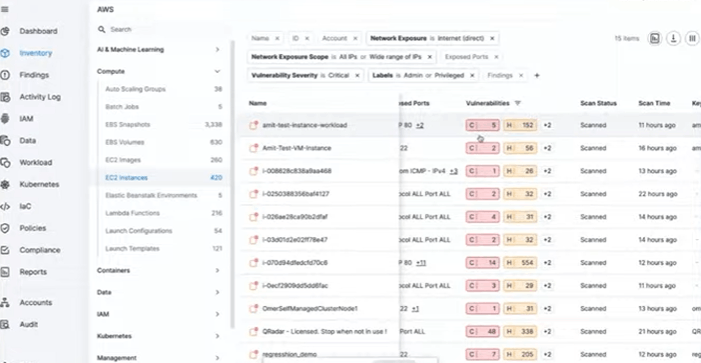Open the regresshion_demo instance
Image resolution: width=701 pixels, height=363 pixels.
(290, 355)
